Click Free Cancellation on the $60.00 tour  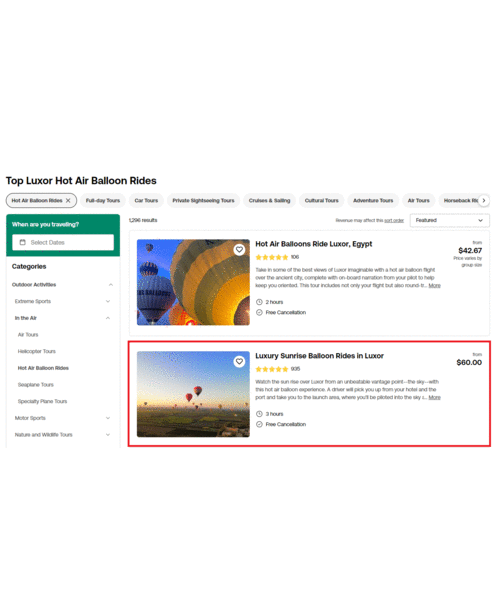coord(286,424)
